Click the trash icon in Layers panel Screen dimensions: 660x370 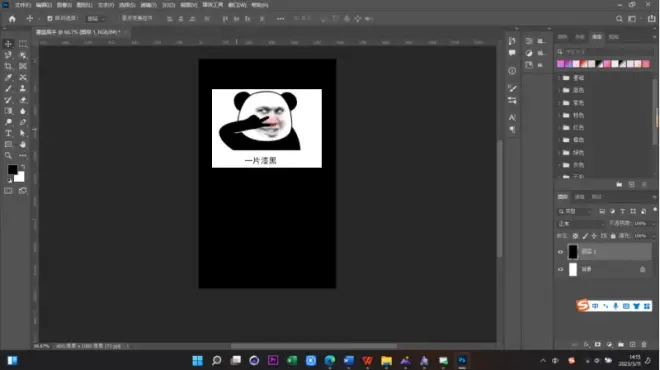[644, 344]
